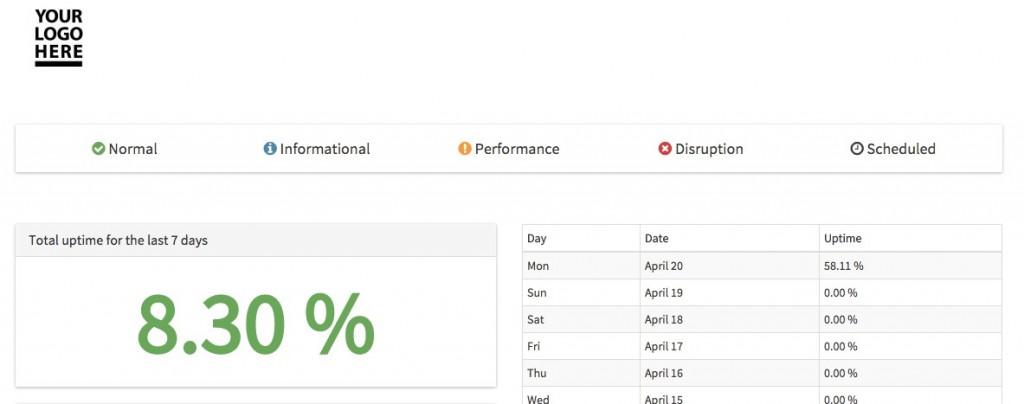Click the green Normal checkmark icon
The image size is (1024, 404).
98,149
